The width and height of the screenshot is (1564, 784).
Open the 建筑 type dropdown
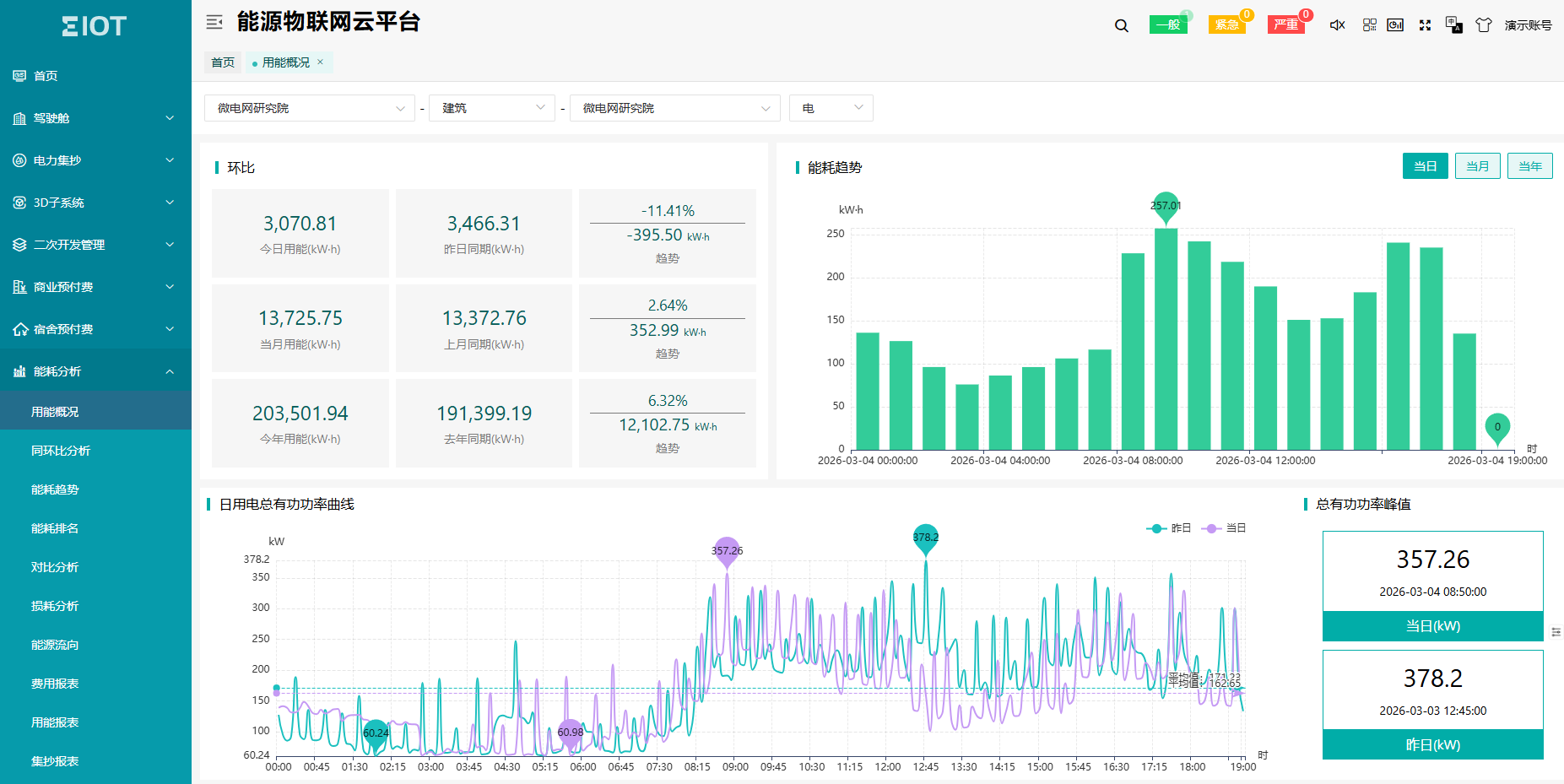point(492,108)
